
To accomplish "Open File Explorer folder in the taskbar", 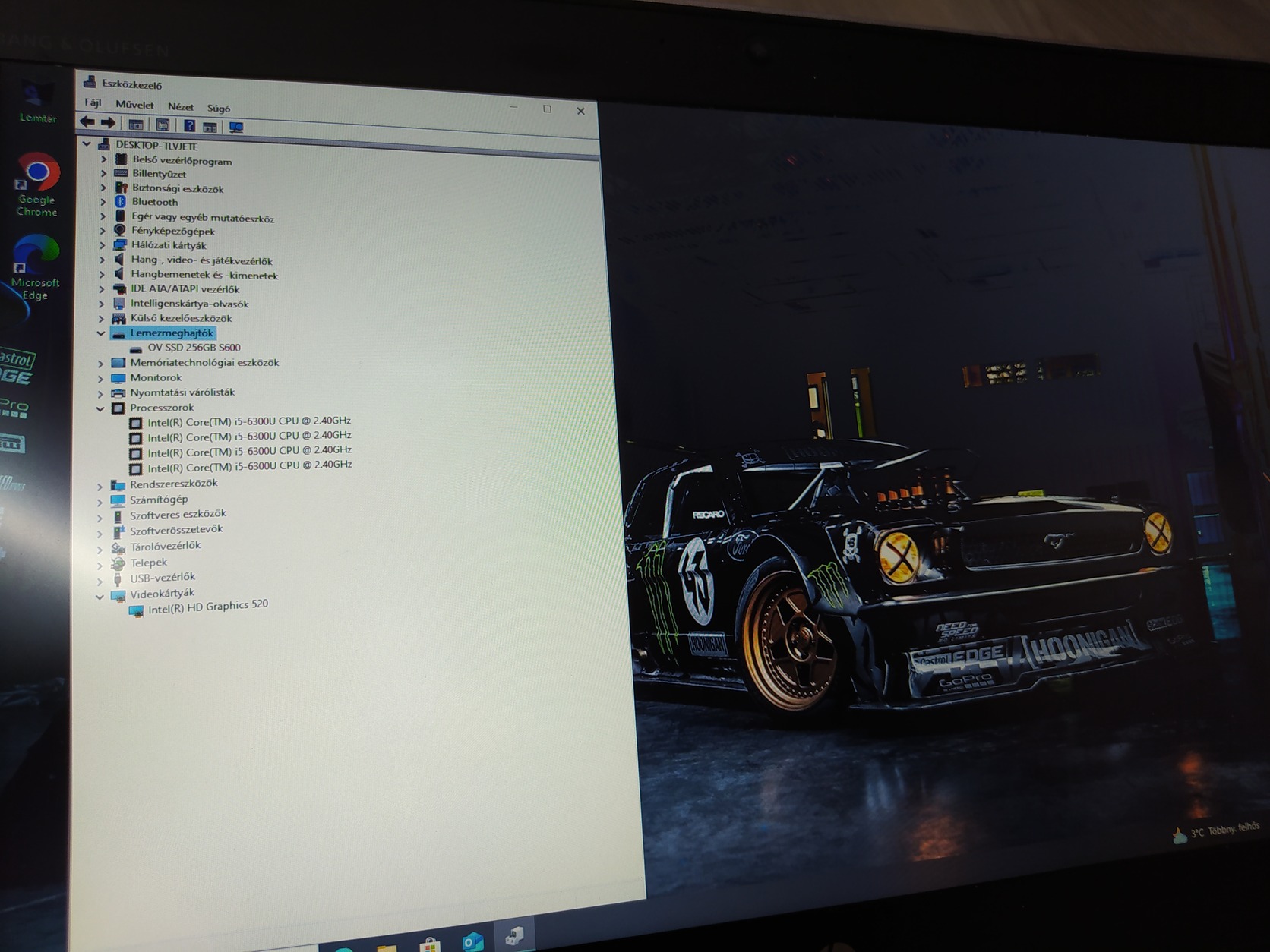I will pyautogui.click(x=387, y=947).
